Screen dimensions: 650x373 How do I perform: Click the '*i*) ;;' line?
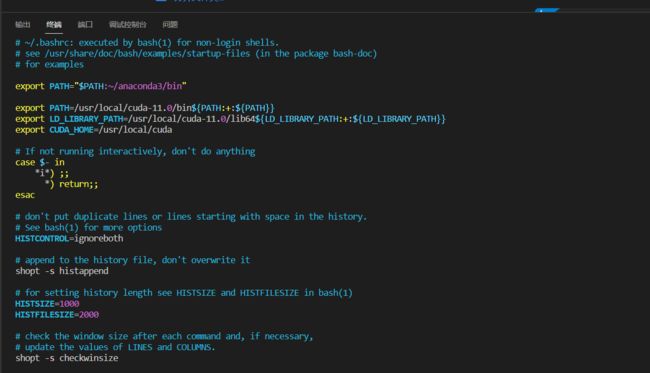(x=52, y=173)
